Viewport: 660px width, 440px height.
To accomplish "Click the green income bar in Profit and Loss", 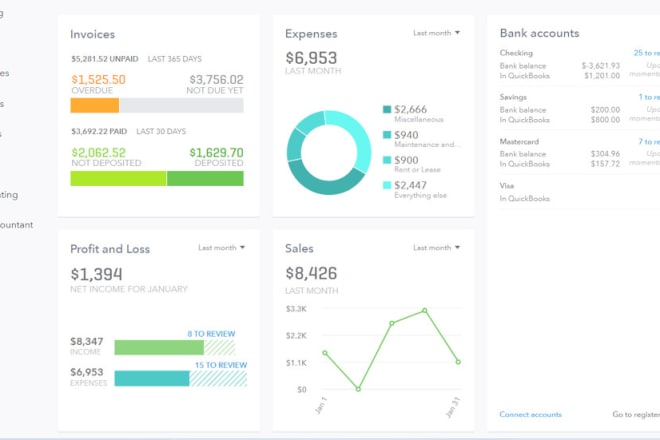I will pos(159,348).
